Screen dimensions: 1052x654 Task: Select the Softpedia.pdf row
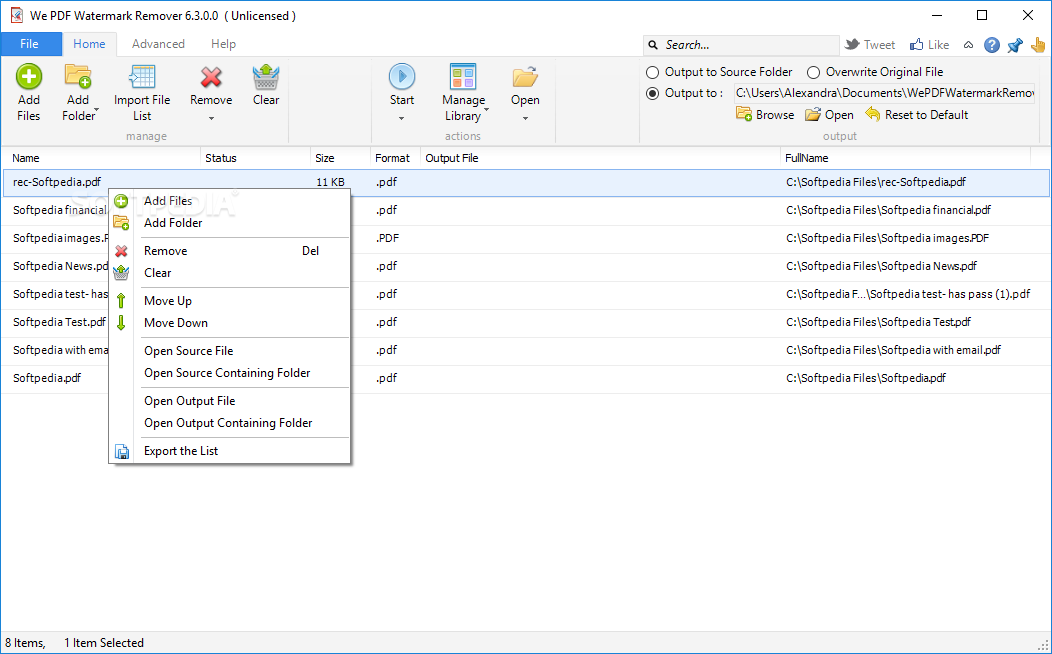coord(525,378)
